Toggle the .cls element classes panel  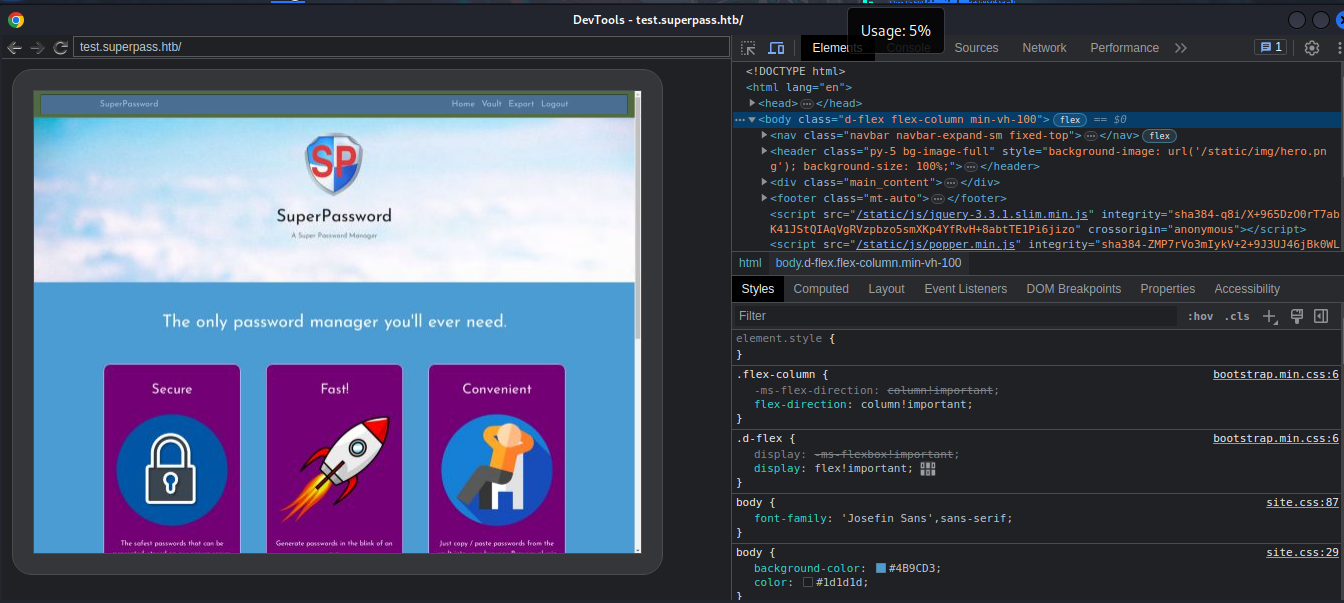[x=1238, y=316]
